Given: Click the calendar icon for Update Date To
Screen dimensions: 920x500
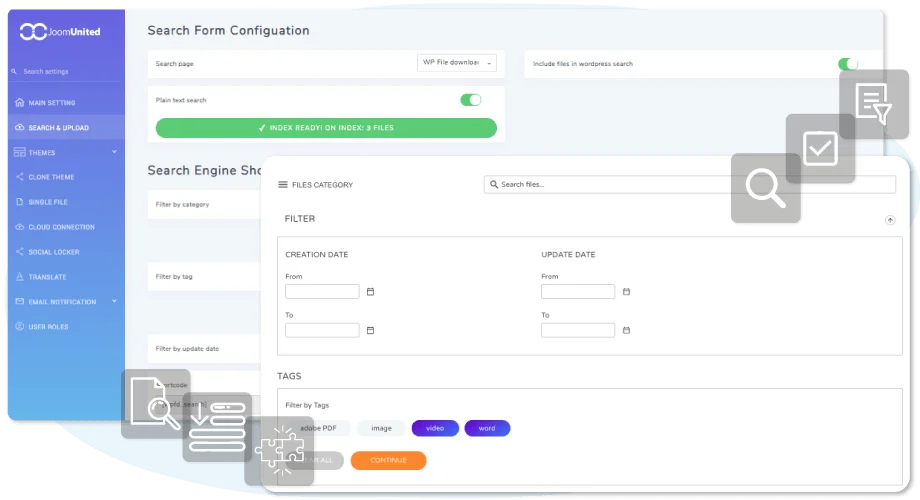Looking at the screenshot, I should (x=626, y=330).
